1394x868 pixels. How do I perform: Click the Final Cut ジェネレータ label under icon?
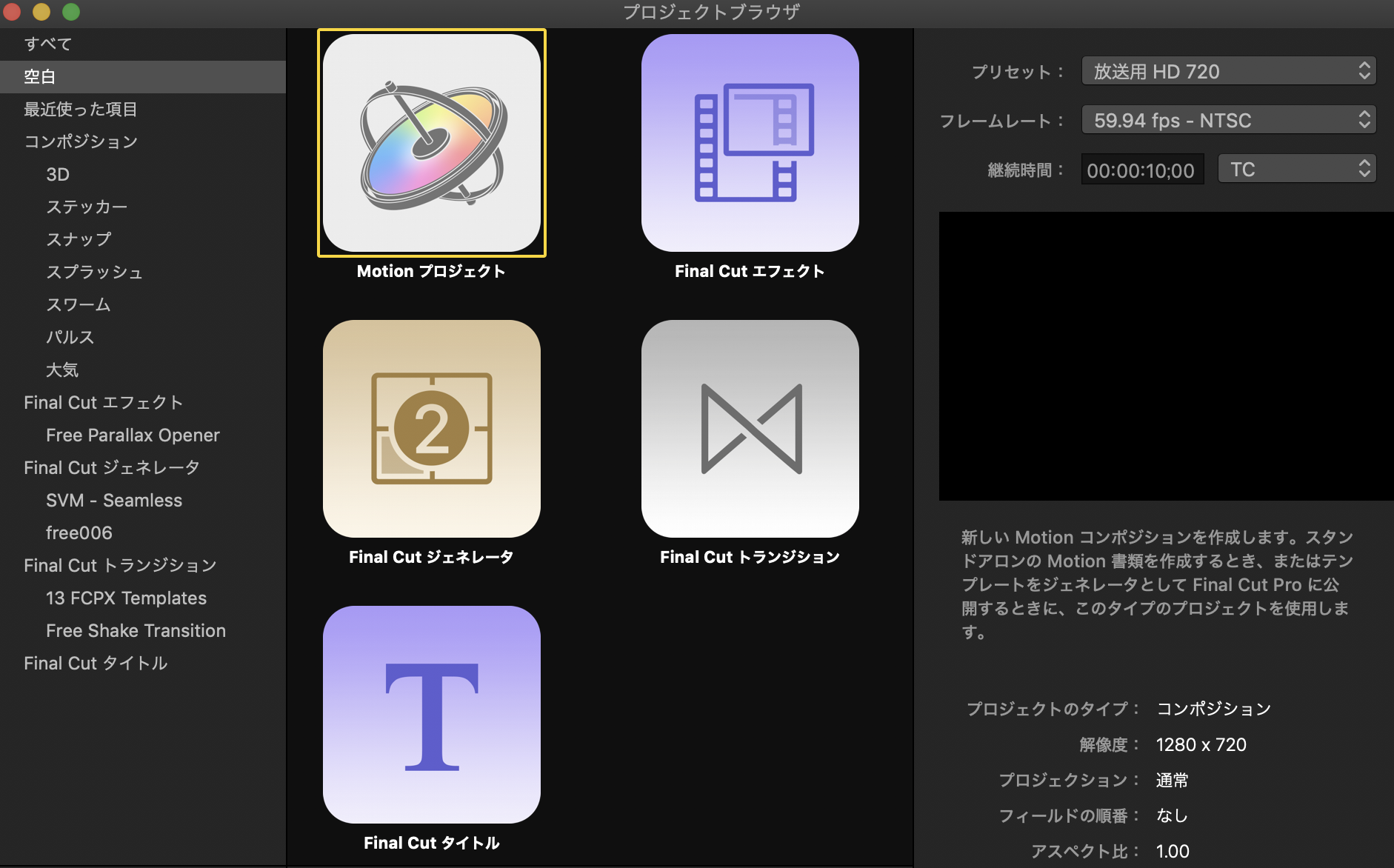pyautogui.click(x=431, y=558)
